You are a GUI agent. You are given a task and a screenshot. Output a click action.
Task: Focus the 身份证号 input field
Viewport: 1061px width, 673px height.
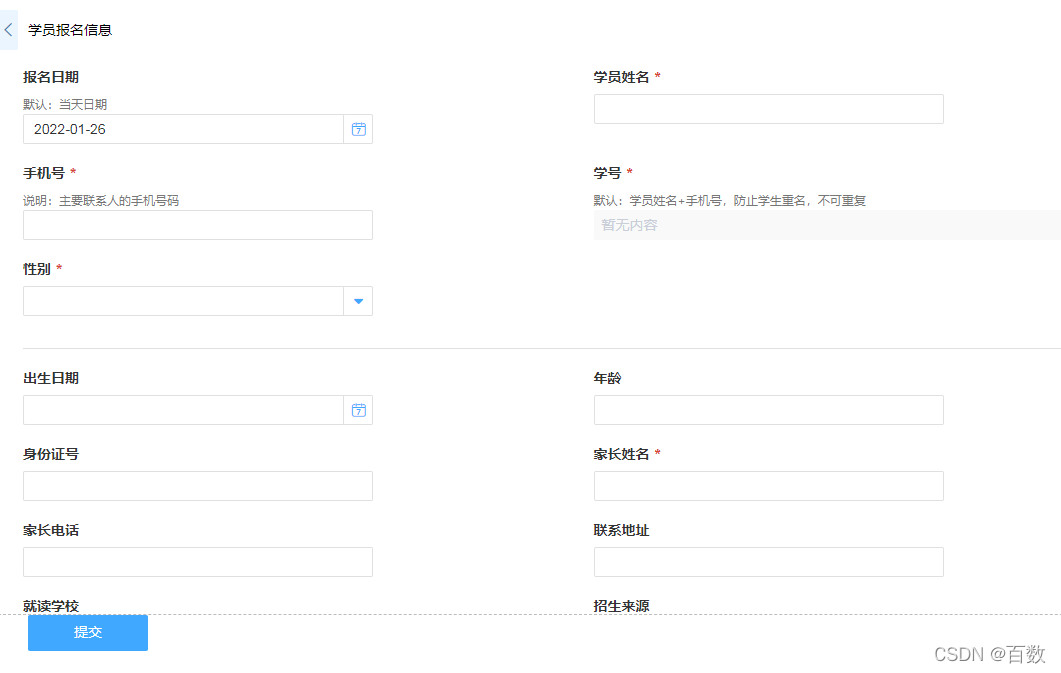click(198, 486)
